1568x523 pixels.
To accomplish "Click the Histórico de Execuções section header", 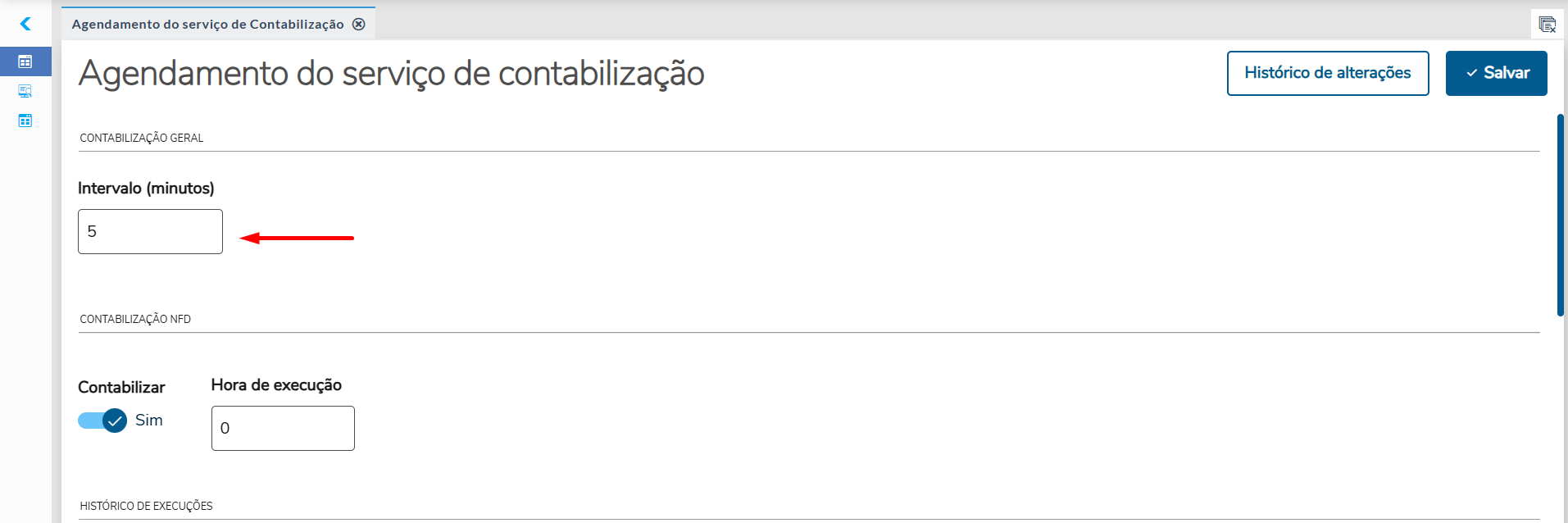I will [x=146, y=506].
